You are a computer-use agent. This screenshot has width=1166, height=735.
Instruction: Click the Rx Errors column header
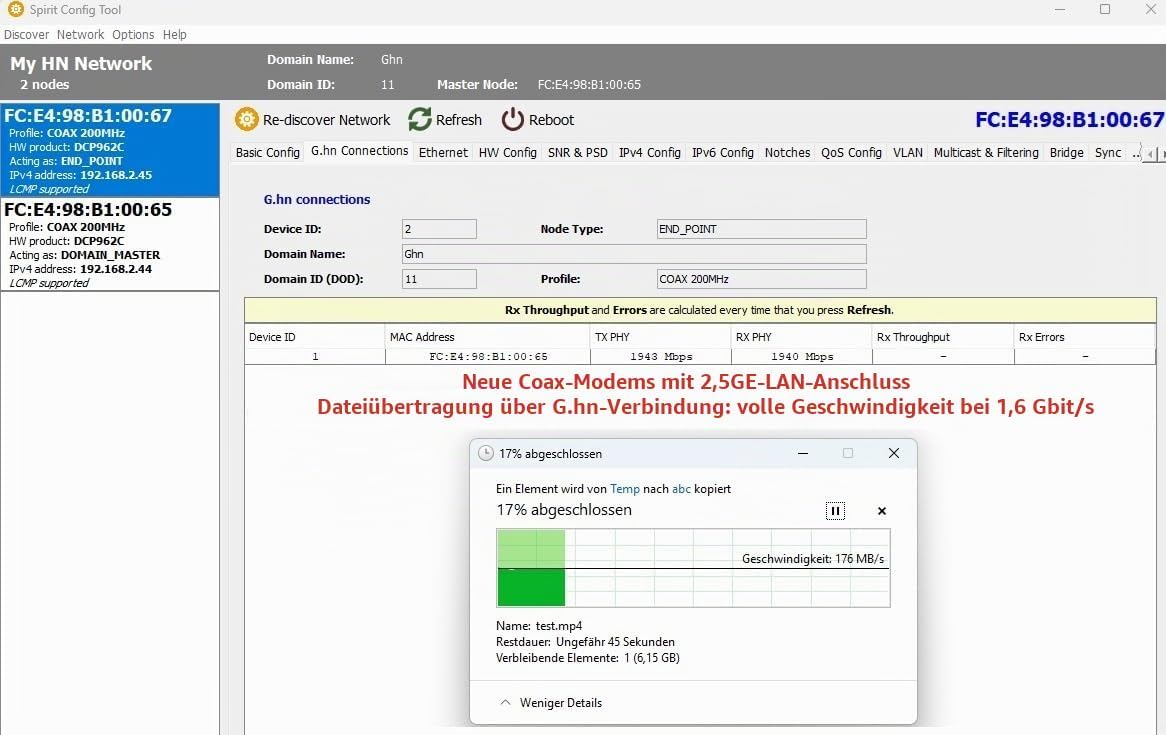coord(1085,337)
